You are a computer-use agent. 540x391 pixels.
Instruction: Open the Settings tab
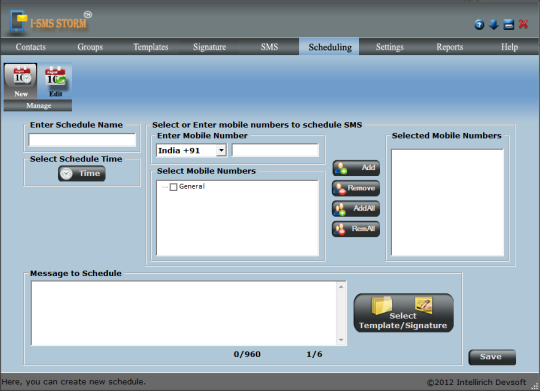tap(389, 47)
